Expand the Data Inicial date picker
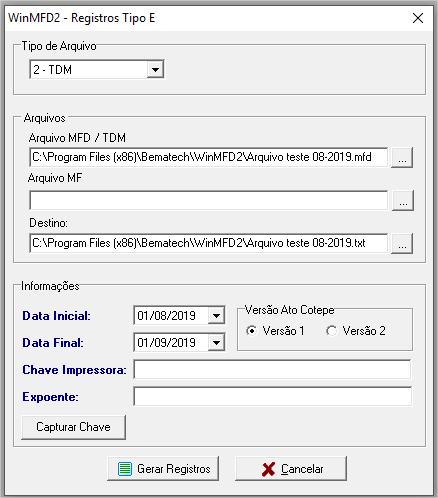438x498 pixels. click(x=216, y=315)
